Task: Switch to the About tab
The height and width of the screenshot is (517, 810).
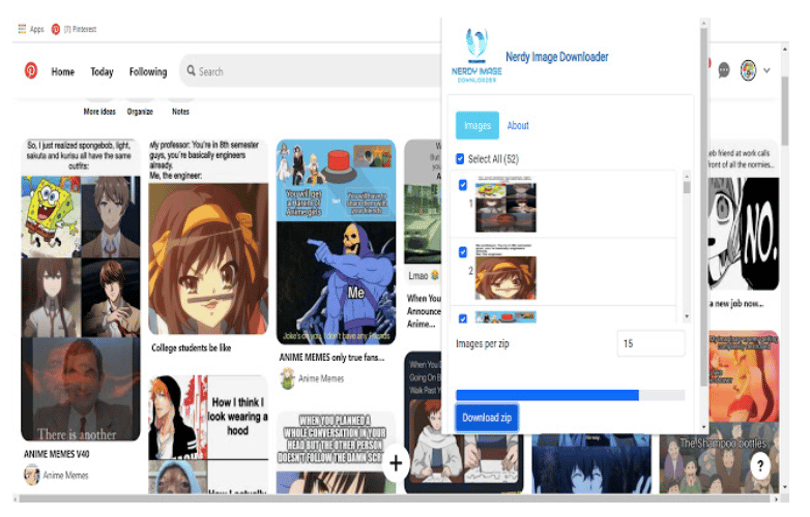Action: click(x=518, y=126)
